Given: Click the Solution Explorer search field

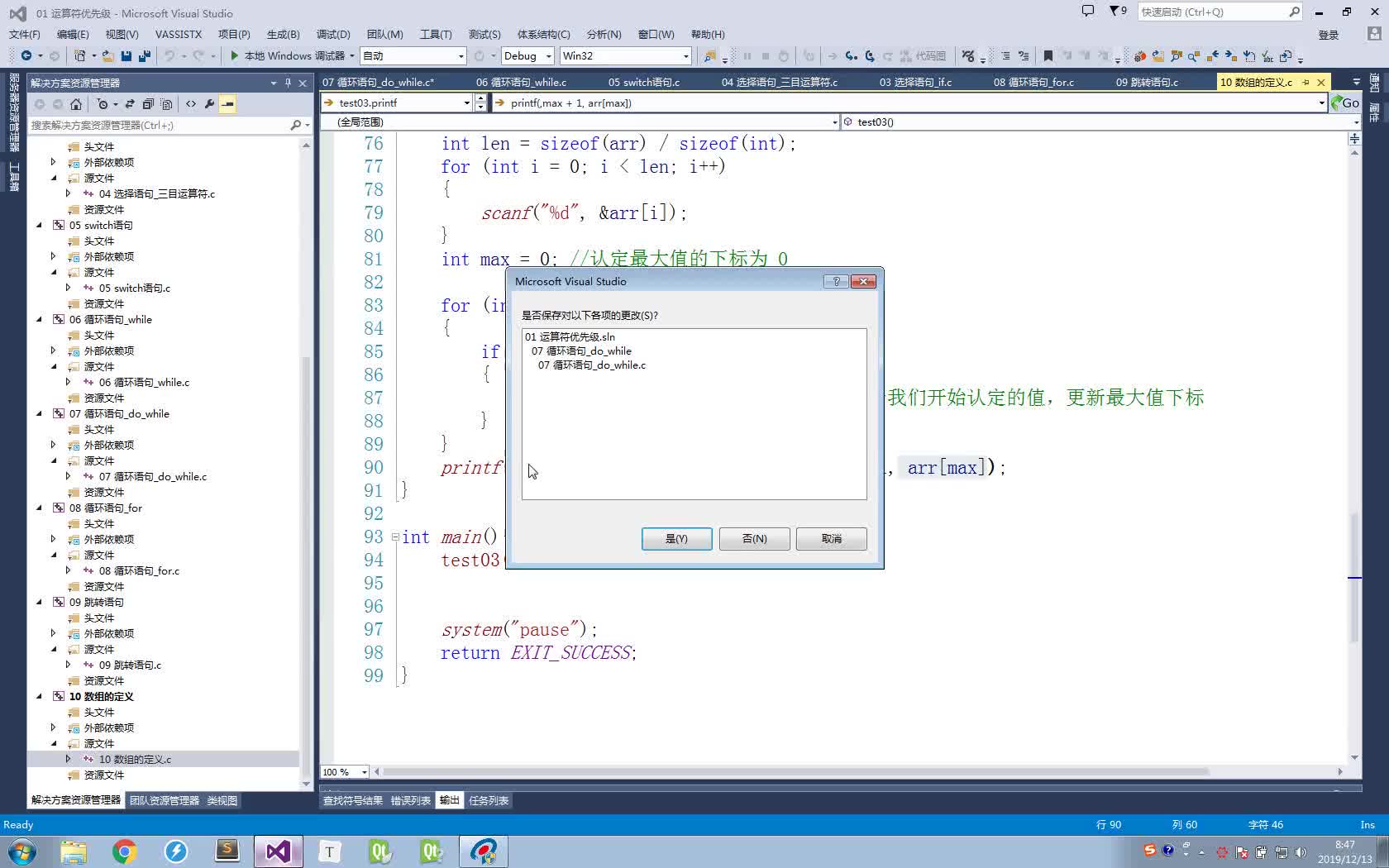Looking at the screenshot, I should click(159, 125).
